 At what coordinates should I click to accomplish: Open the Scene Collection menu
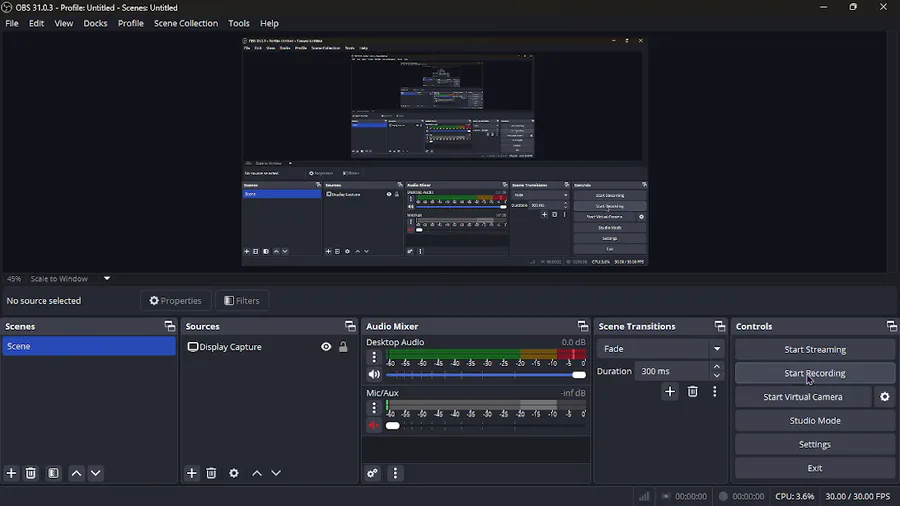186,24
